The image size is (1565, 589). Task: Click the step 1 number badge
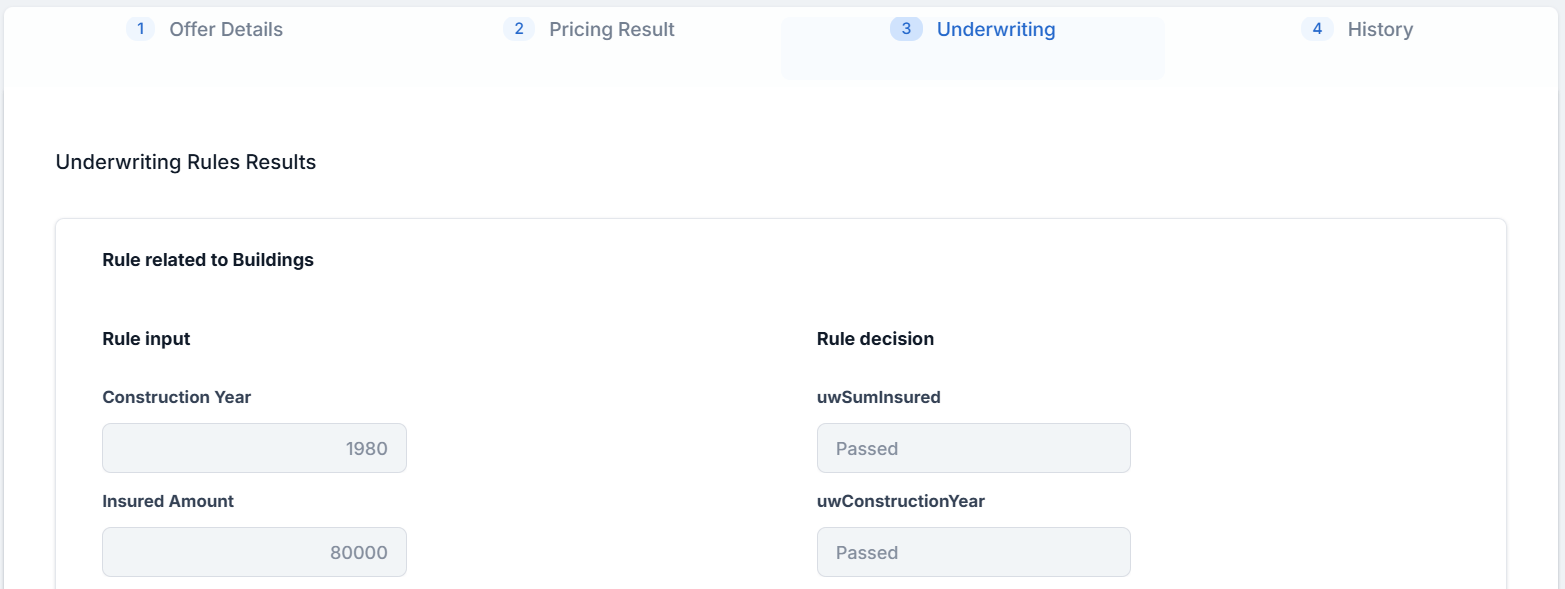[140, 29]
